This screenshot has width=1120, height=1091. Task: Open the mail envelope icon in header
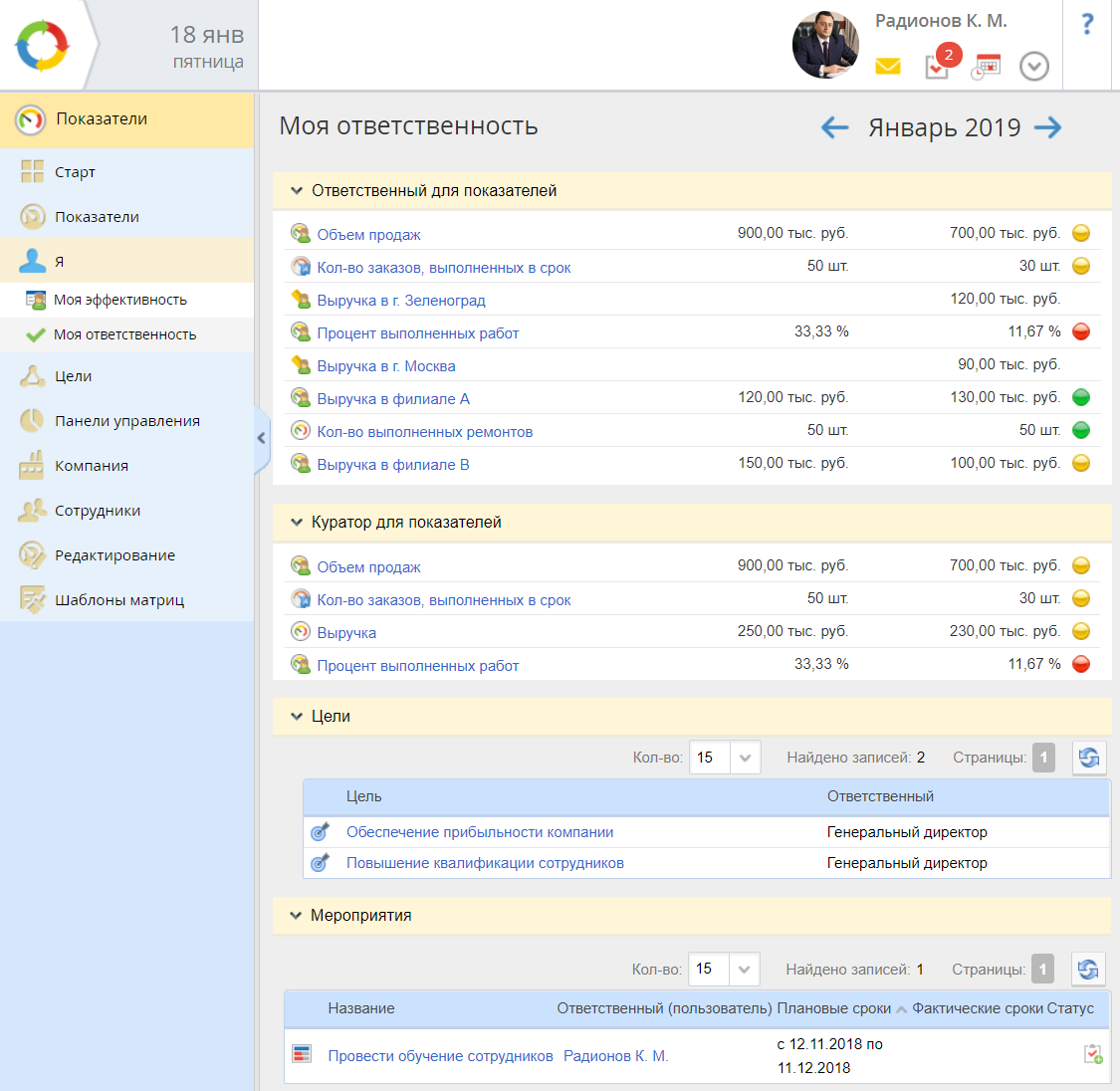click(x=887, y=67)
